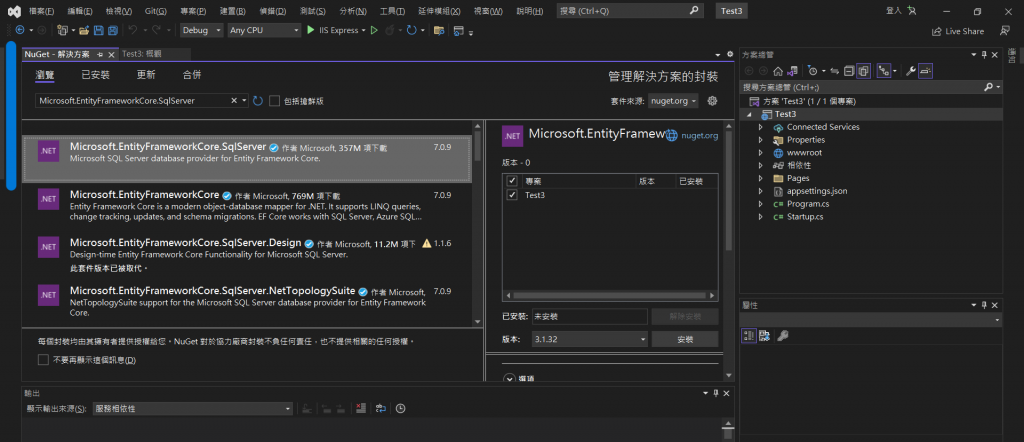The width and height of the screenshot is (1024, 442).
Task: Uncheck the Test3 project checkbox
Action: (512, 195)
